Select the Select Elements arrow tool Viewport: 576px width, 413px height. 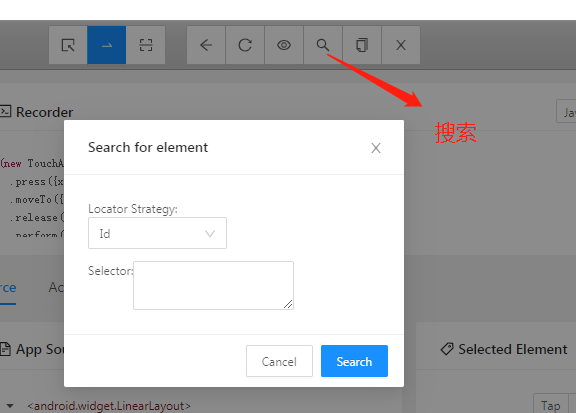[x=68, y=45]
